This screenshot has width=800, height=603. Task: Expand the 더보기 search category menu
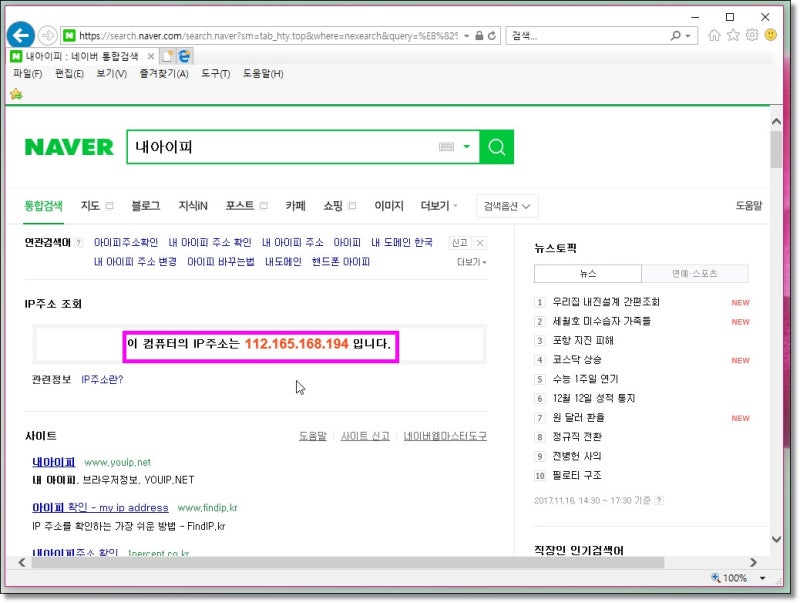[x=439, y=206]
